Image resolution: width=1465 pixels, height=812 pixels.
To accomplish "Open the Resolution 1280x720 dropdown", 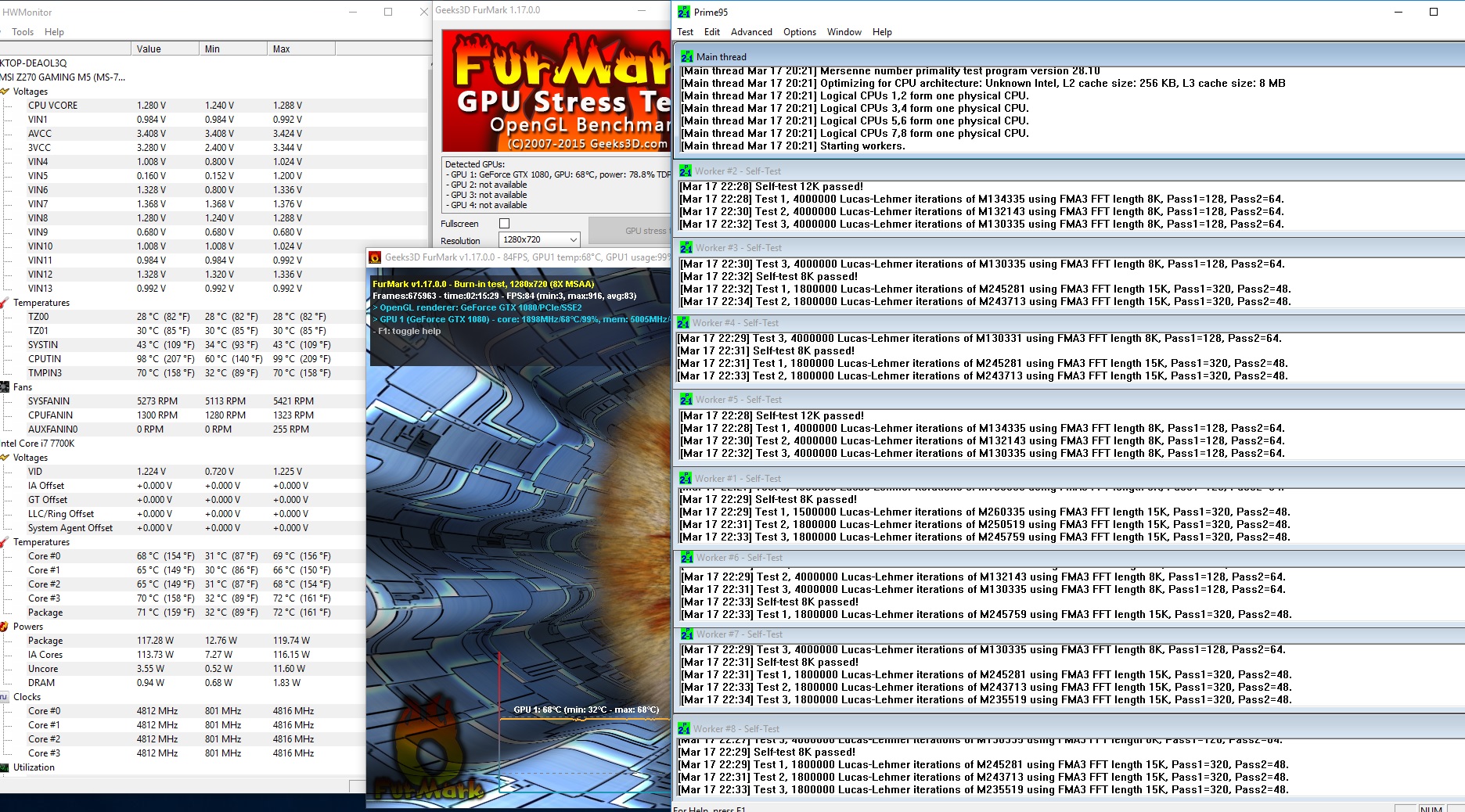I will pos(540,239).
